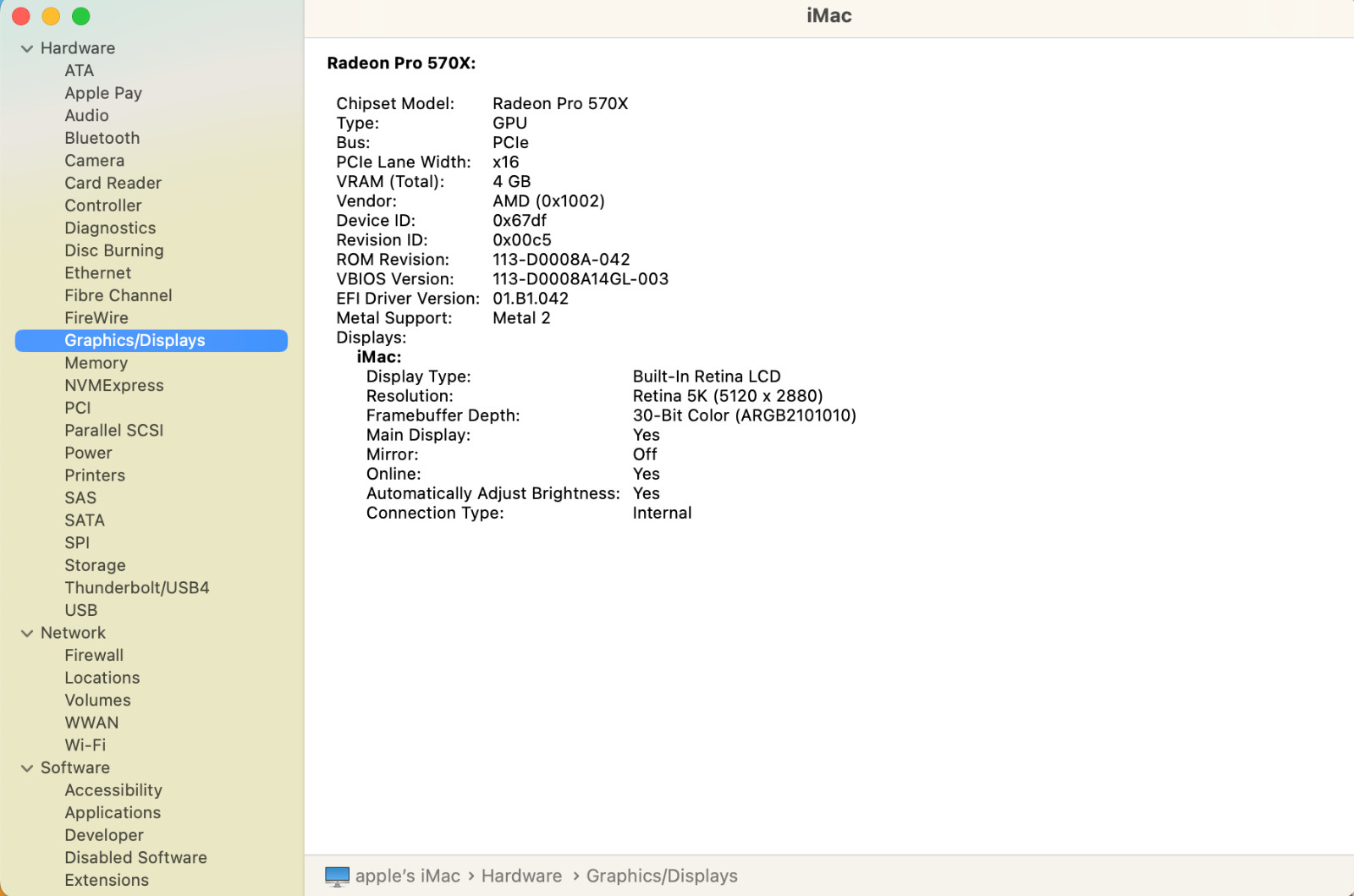The width and height of the screenshot is (1354, 896).
Task: Click the Metal Support value Metal 2
Action: pos(521,318)
